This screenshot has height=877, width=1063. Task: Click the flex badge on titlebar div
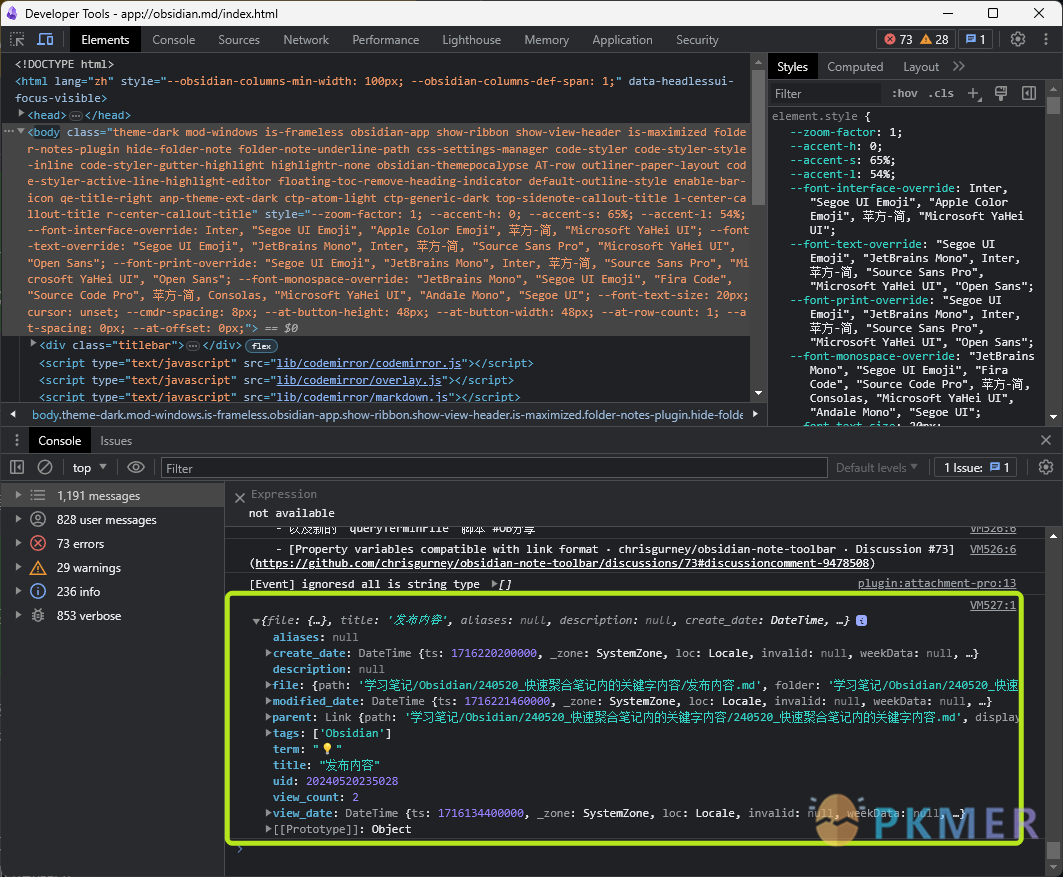pos(261,346)
